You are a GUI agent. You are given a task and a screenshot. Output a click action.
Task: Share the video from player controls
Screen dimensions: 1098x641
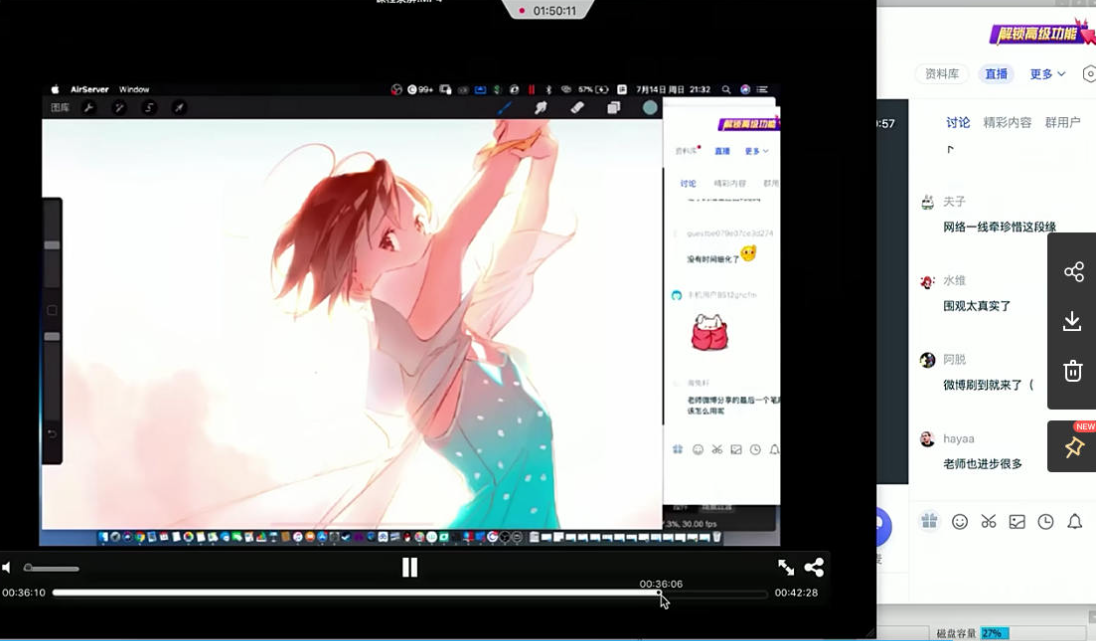pos(814,567)
